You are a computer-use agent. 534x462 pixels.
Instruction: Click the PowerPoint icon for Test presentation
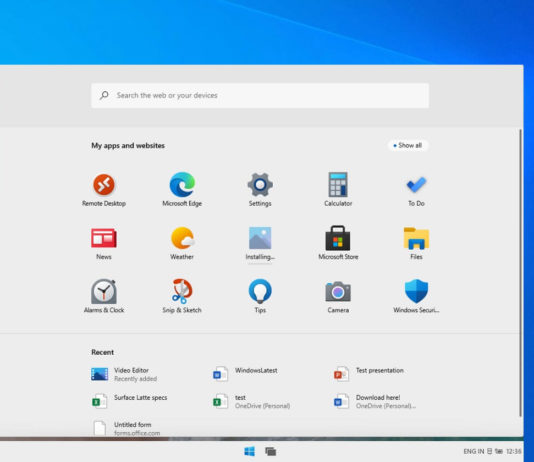341,374
